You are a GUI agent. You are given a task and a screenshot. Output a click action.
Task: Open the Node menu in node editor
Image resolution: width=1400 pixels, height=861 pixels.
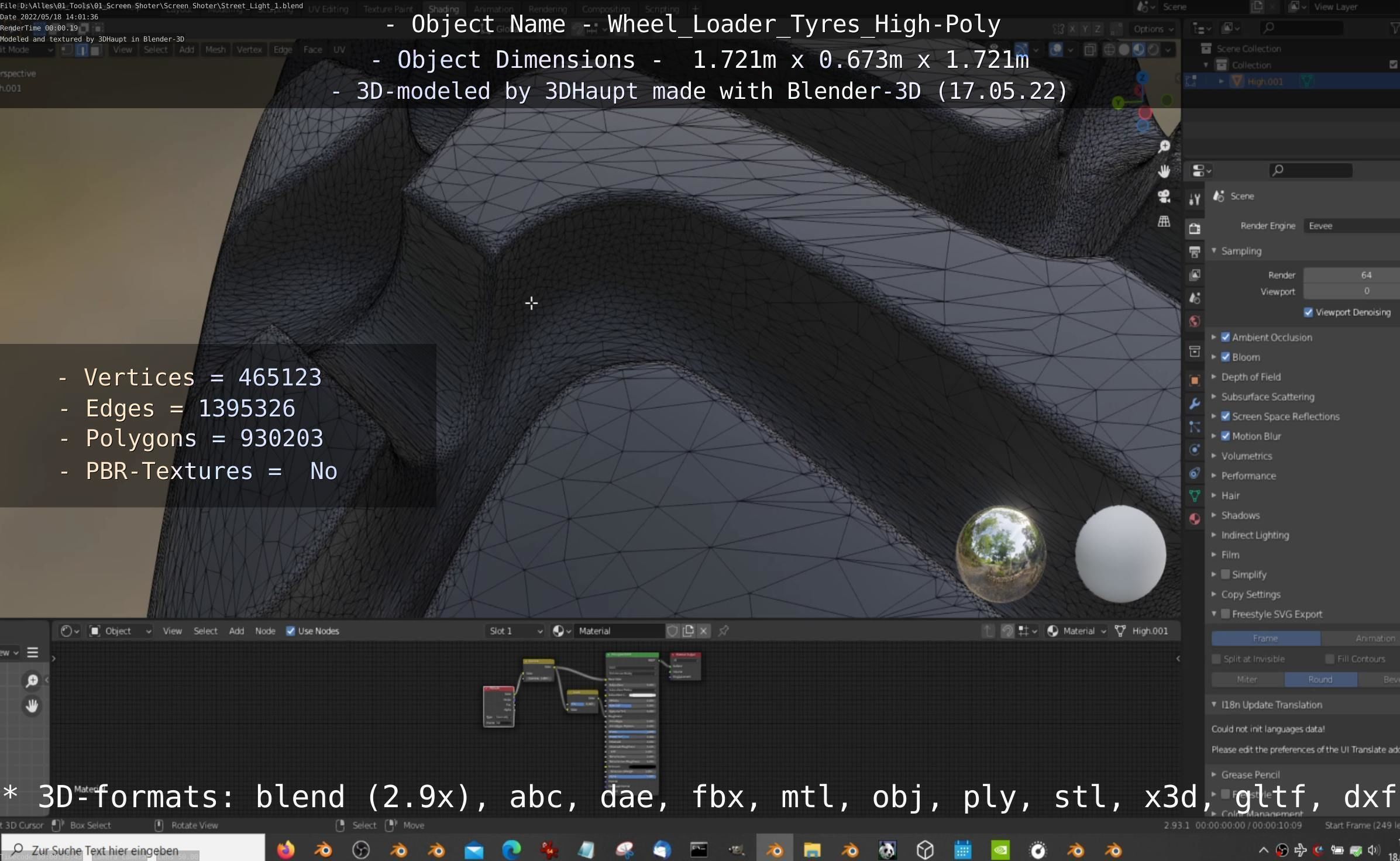coord(265,631)
